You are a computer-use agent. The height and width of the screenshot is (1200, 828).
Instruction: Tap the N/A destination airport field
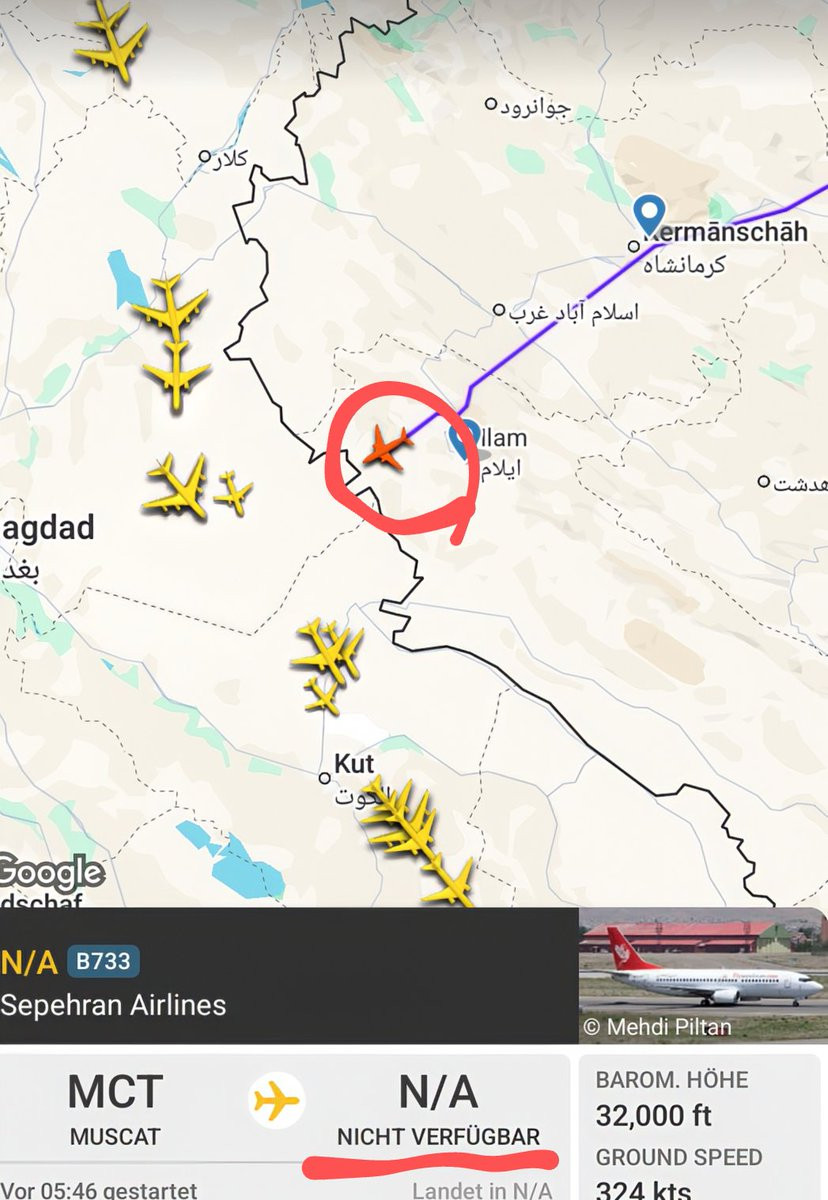click(438, 1108)
